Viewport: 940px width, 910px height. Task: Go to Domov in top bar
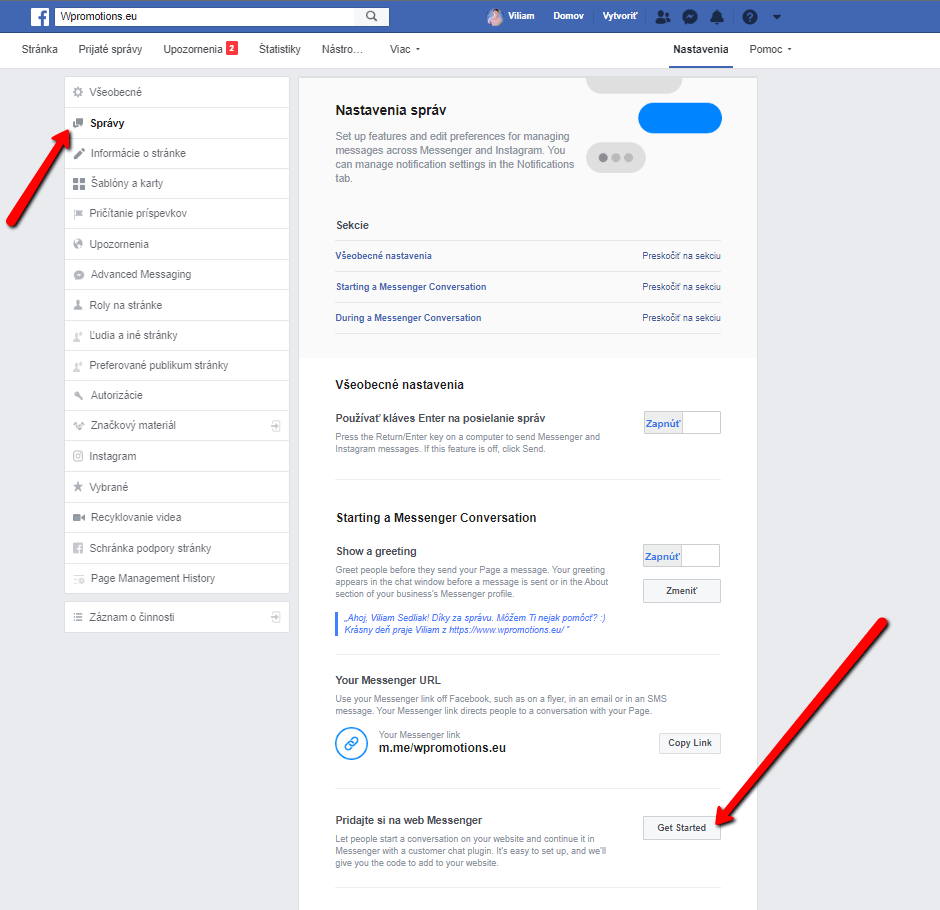coord(568,16)
